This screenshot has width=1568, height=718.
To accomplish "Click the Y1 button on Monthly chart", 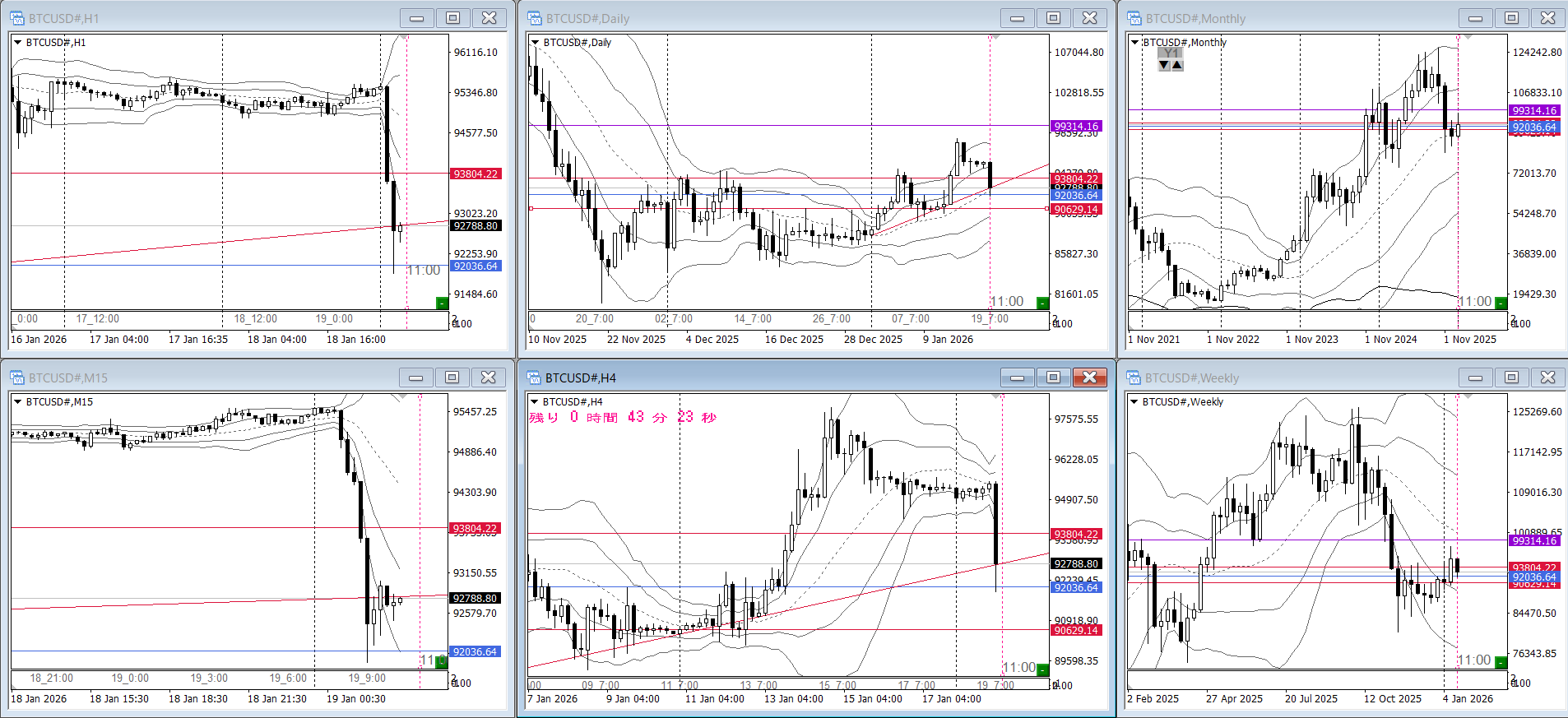I will (x=1171, y=53).
